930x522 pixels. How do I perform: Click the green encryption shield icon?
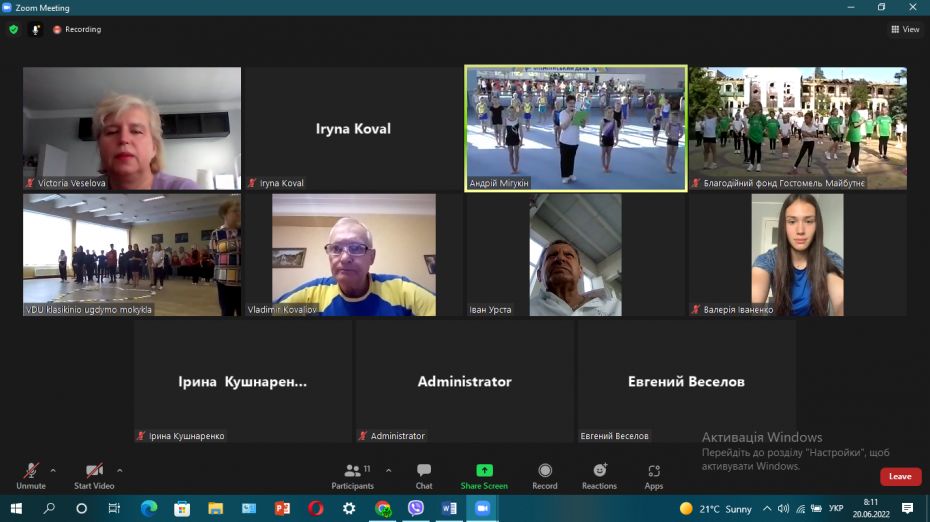click(13, 29)
